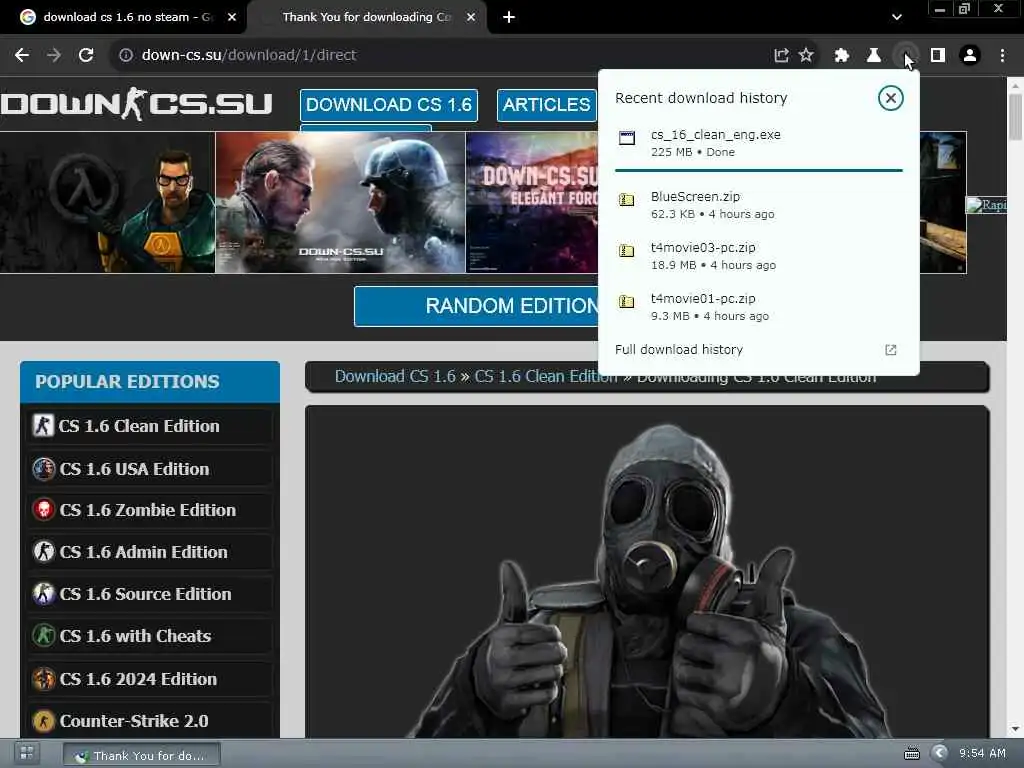Open the side panel icon
The height and width of the screenshot is (768, 1024).
[938, 56]
